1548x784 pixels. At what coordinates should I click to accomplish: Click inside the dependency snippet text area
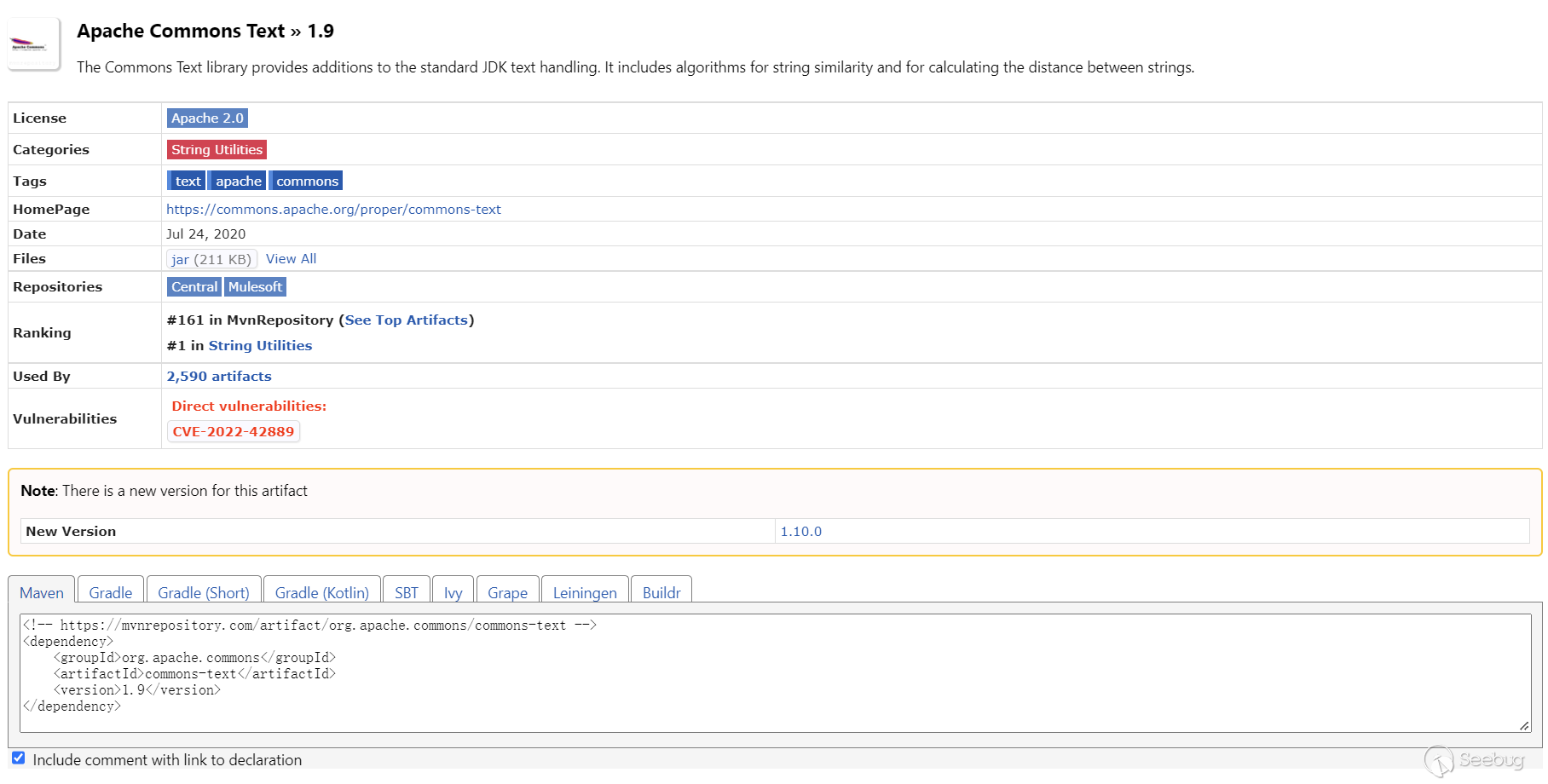(775, 673)
